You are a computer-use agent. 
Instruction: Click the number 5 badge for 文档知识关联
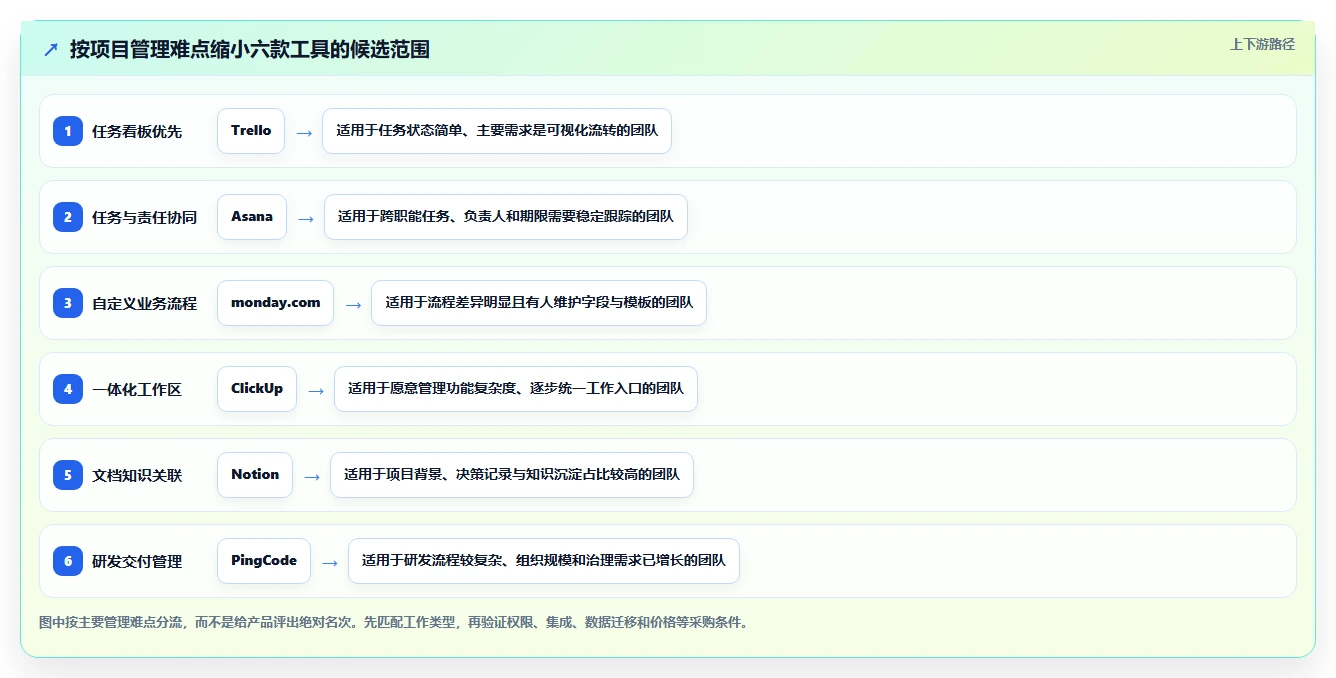coord(68,475)
